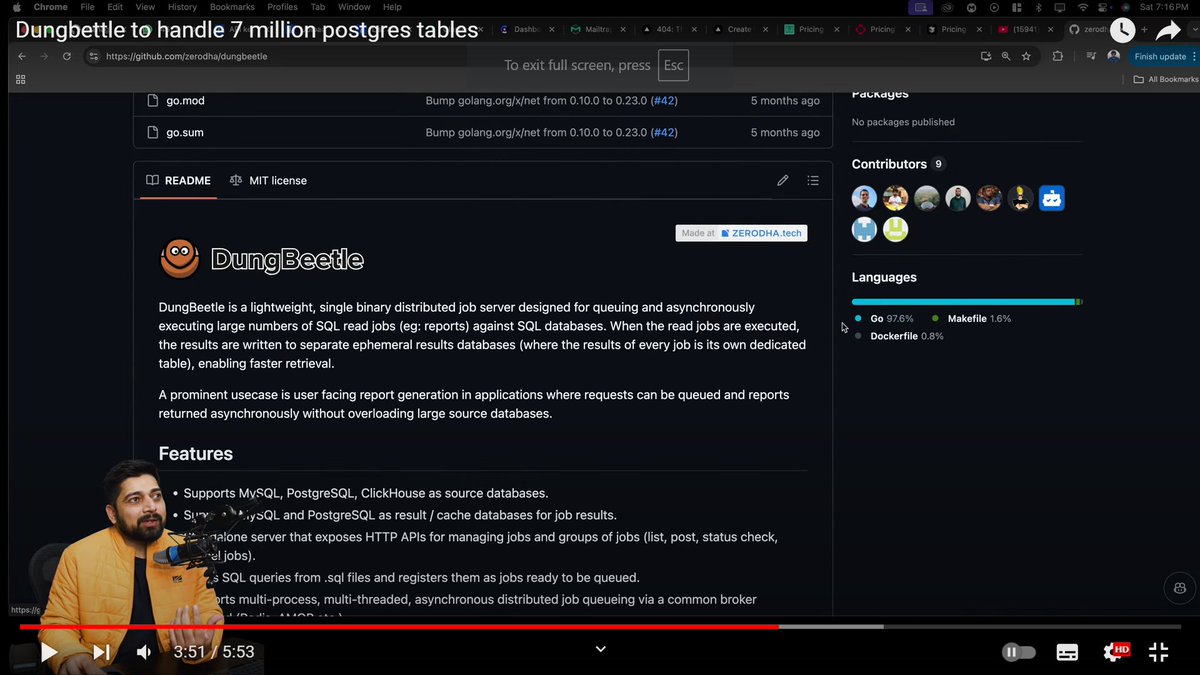Go forward with Chrome's forward arrow
Image resolution: width=1200 pixels, height=675 pixels.
click(44, 56)
